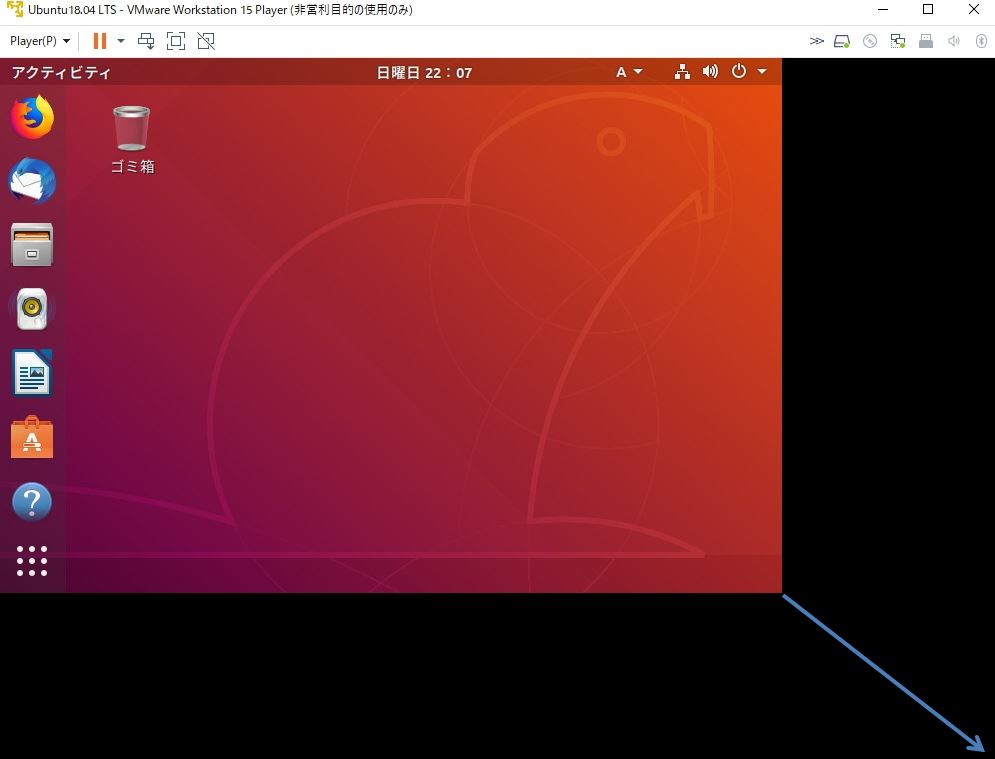Open Ubuntu Software from the dock
The image size is (995, 759).
(32, 437)
